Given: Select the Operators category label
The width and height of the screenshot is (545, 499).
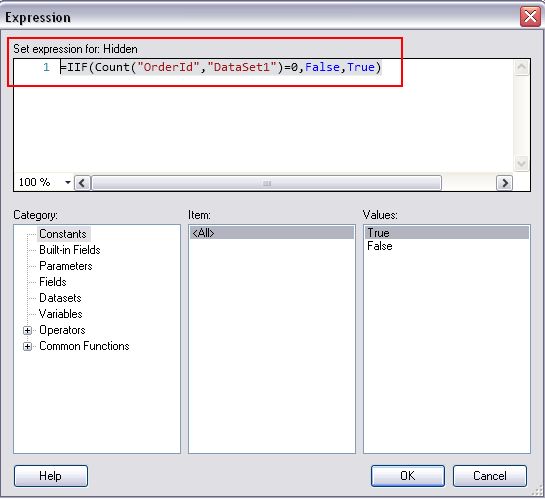Looking at the screenshot, I should (62, 330).
